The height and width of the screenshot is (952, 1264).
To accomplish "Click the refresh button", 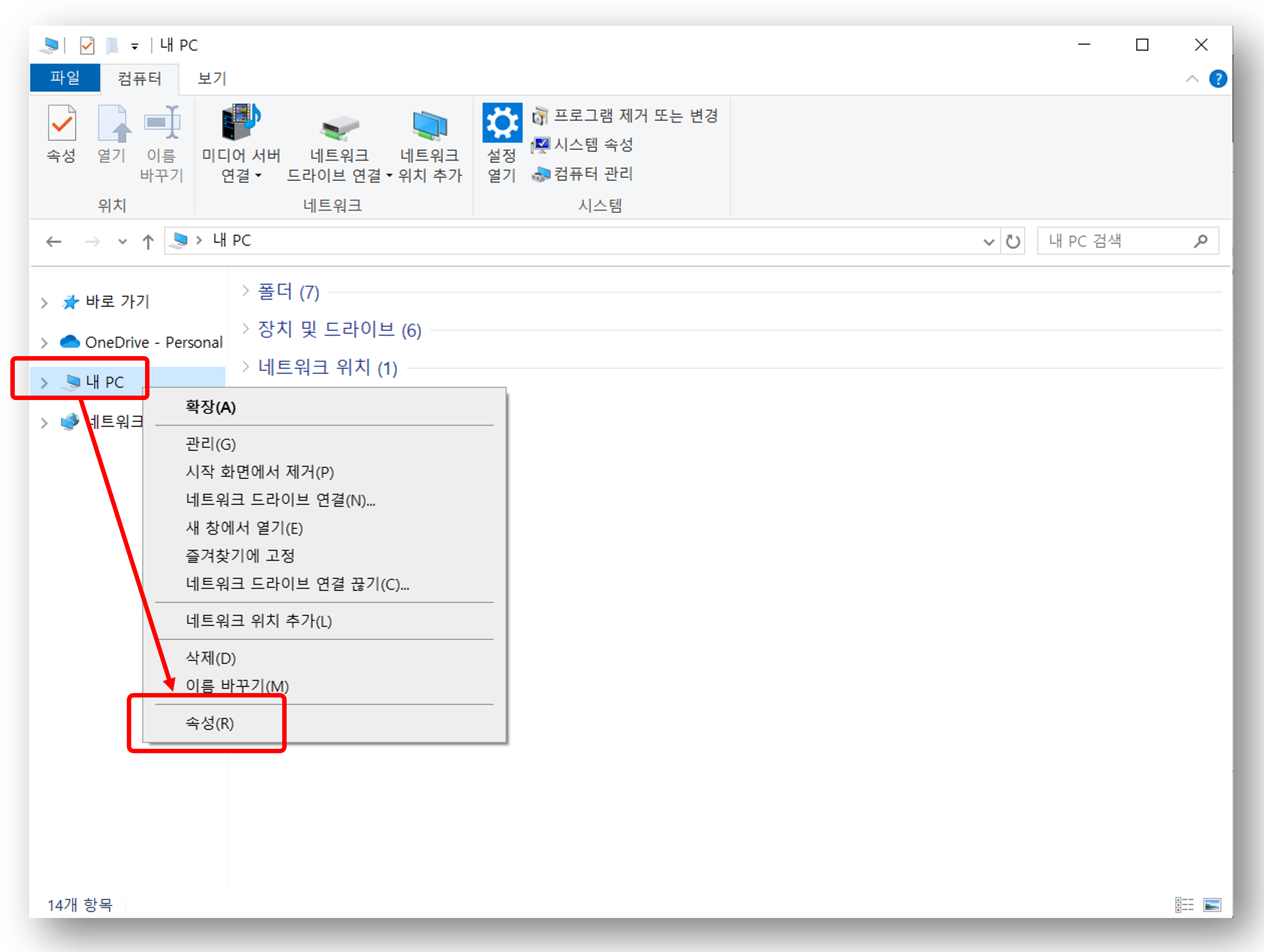I will pos(1012,242).
